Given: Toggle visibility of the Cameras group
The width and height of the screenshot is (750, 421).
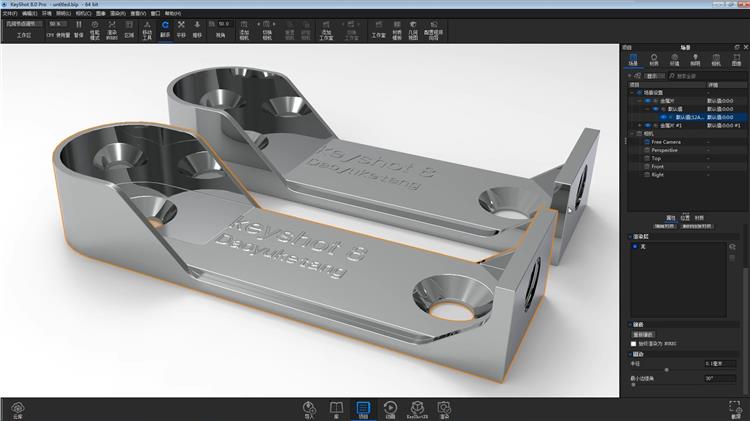Looking at the screenshot, I should pyautogui.click(x=637, y=133).
